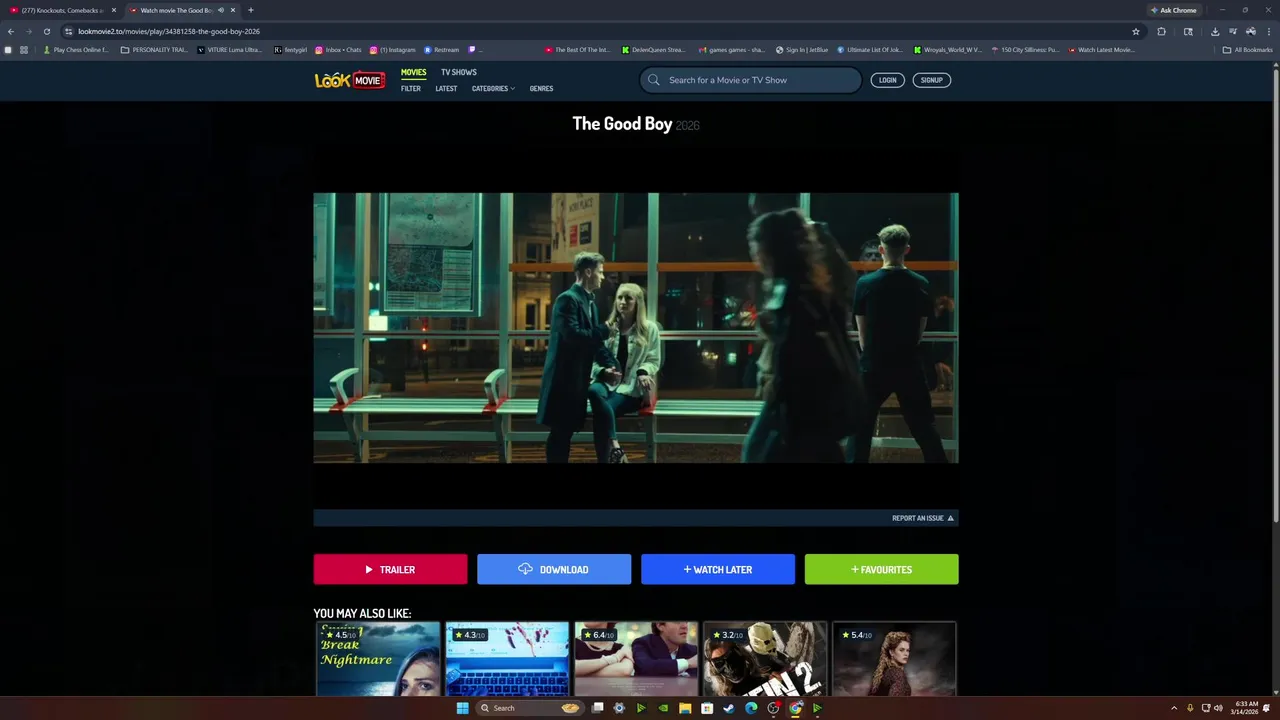Open the apps grid icon on the bookmarks bar
1280x720 pixels.
tap(24, 49)
